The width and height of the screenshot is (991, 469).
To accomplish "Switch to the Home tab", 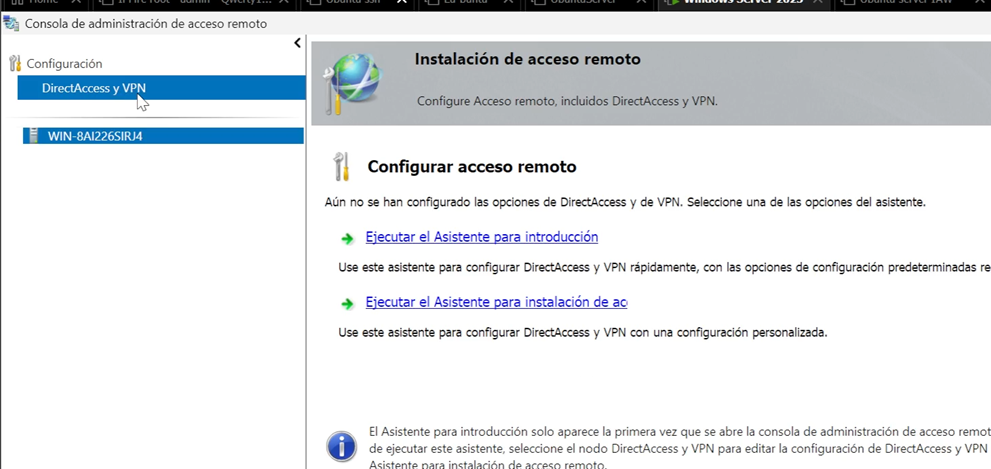I will (x=40, y=3).
